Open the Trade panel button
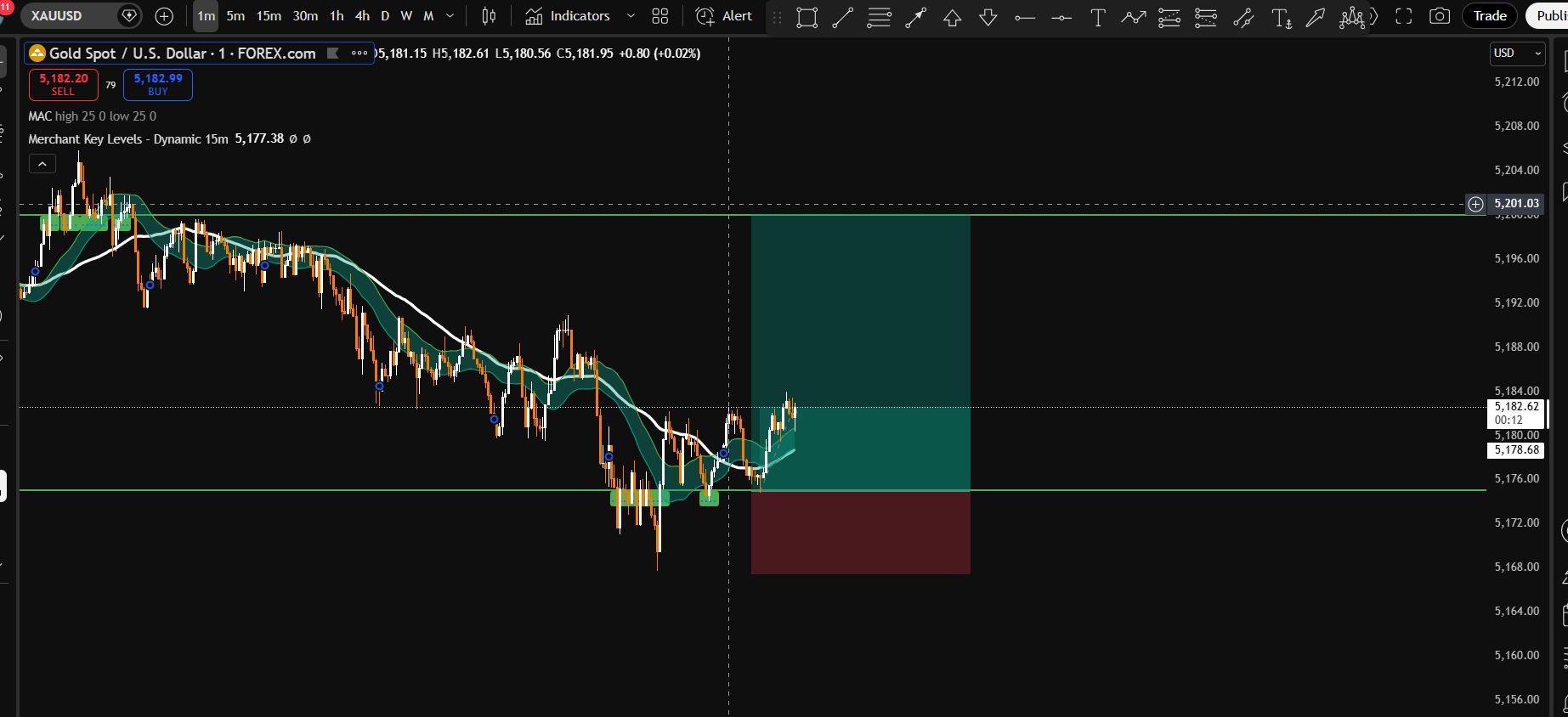This screenshot has width=1568, height=717. click(1489, 16)
